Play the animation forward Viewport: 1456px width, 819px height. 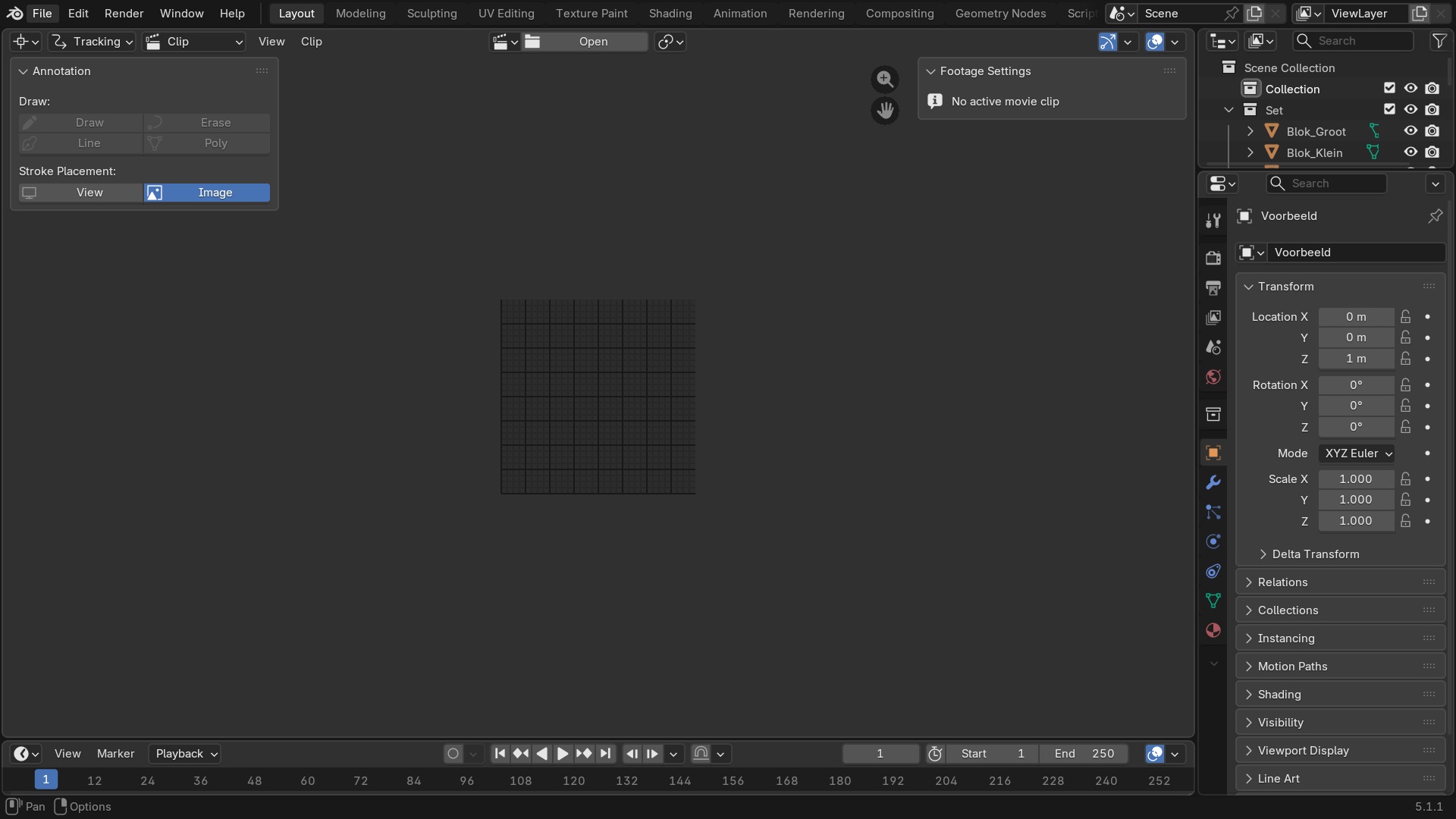tap(562, 754)
